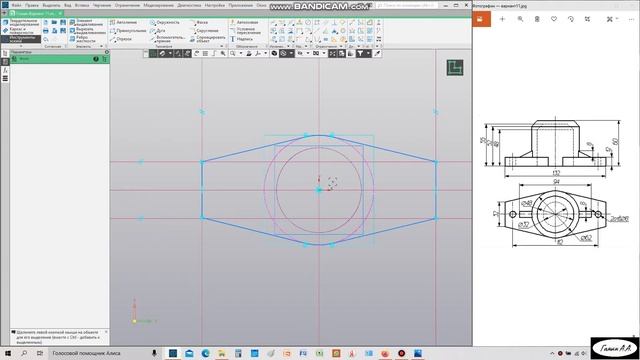Choose Элемент выдавливания tool

[x=87, y=22]
